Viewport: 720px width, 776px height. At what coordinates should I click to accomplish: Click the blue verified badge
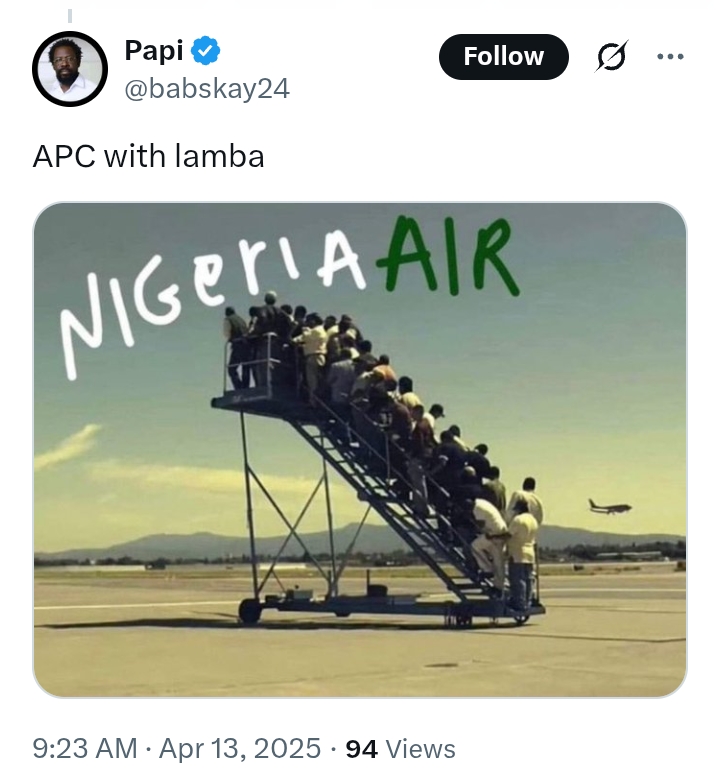point(206,51)
